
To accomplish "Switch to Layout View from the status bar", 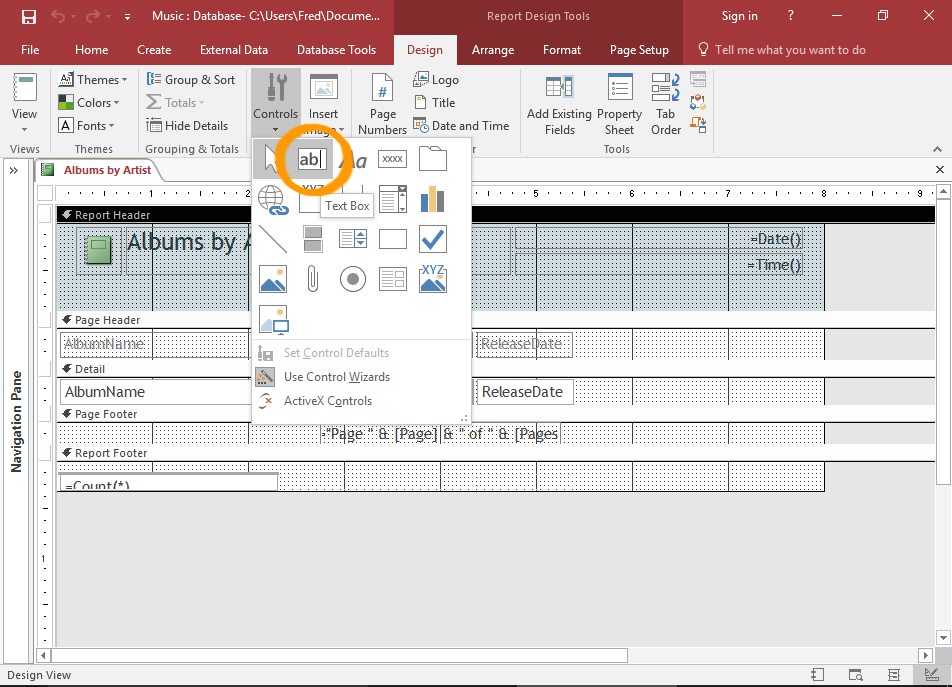I will pos(893,675).
